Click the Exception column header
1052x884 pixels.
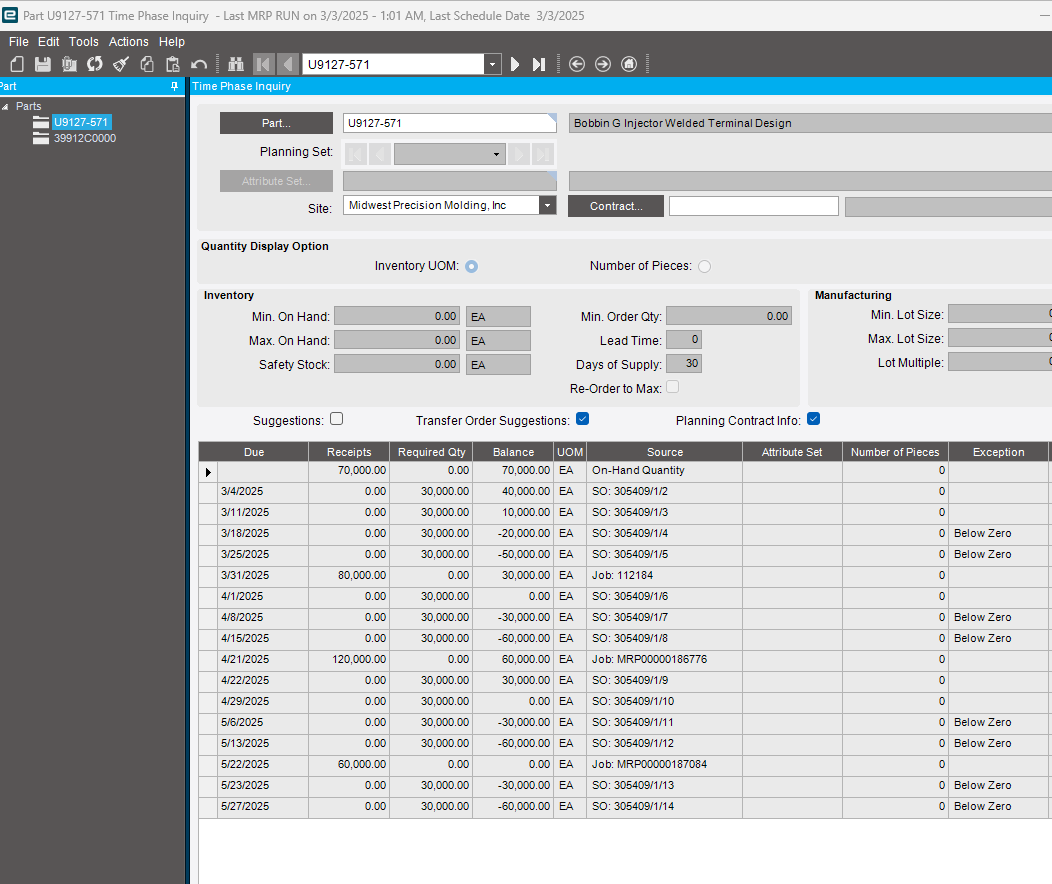[998, 452]
